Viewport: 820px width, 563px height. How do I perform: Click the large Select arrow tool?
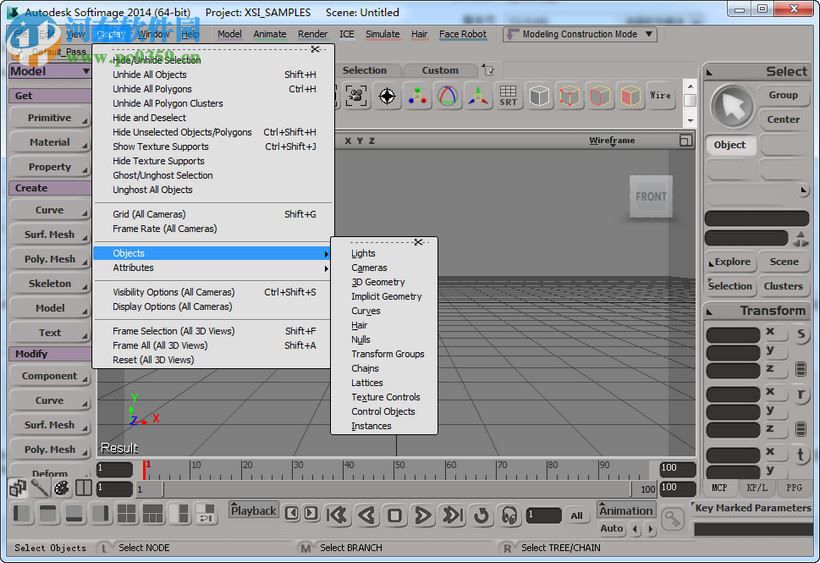tap(732, 106)
